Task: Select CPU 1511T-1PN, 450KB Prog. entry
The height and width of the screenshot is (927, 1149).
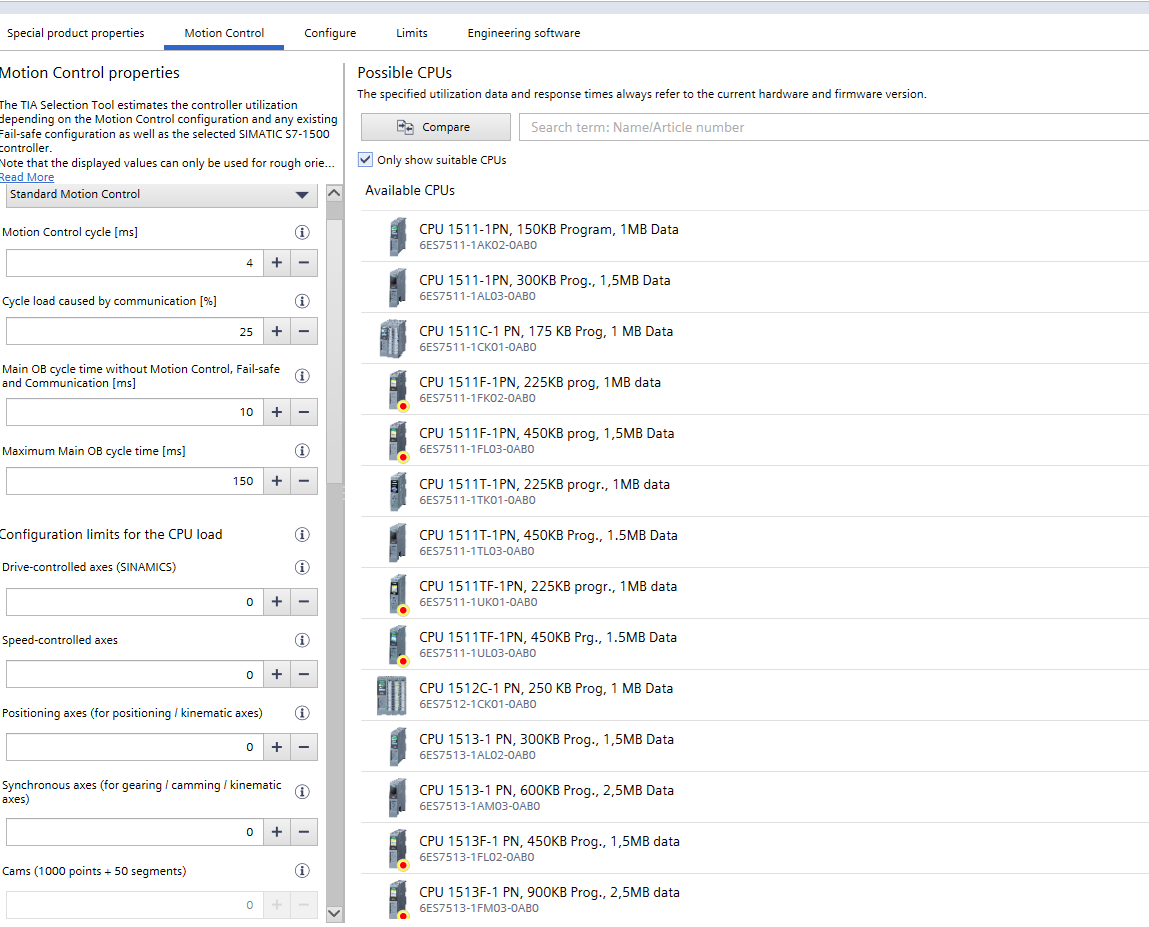Action: point(755,542)
